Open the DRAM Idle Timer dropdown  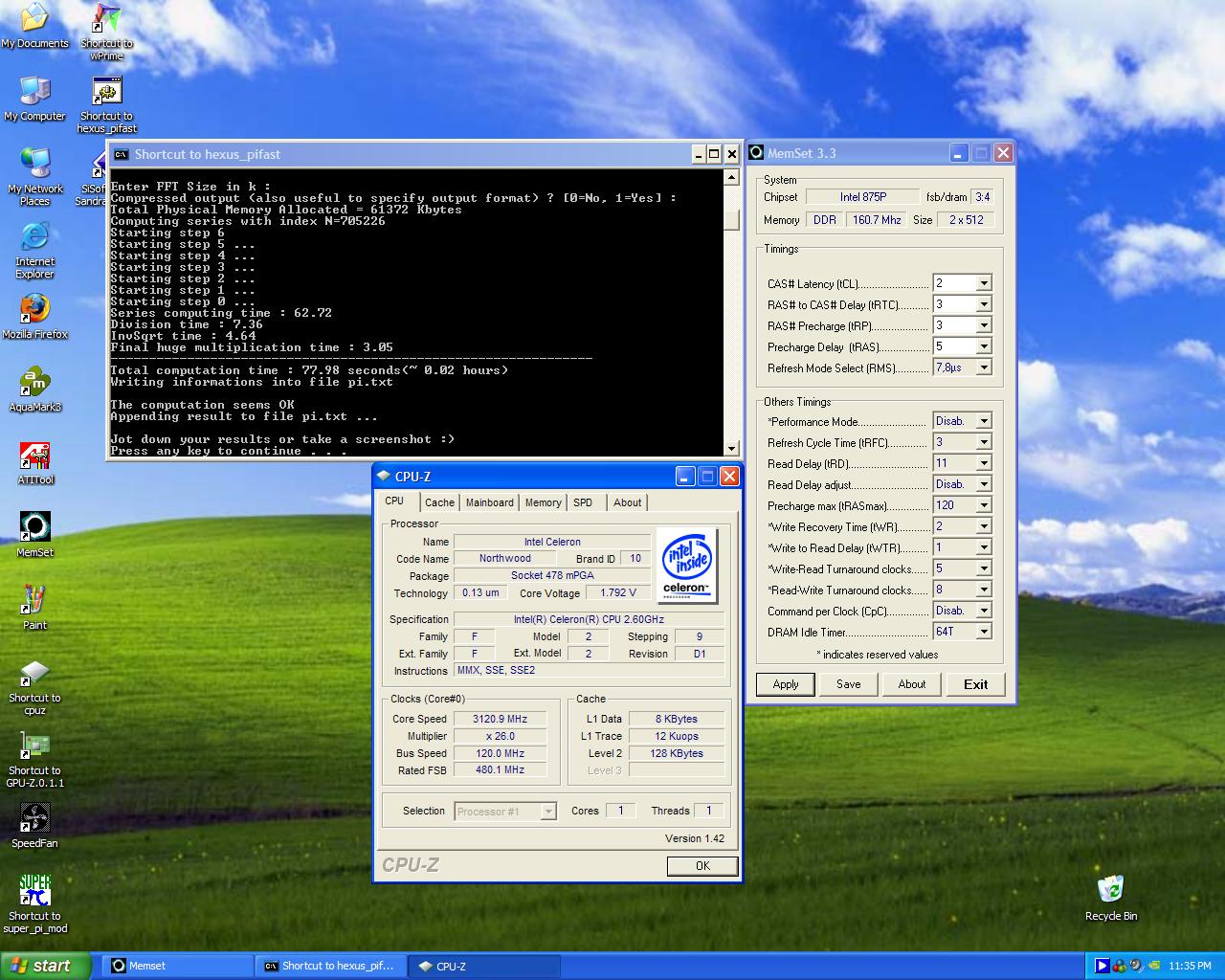tap(983, 632)
